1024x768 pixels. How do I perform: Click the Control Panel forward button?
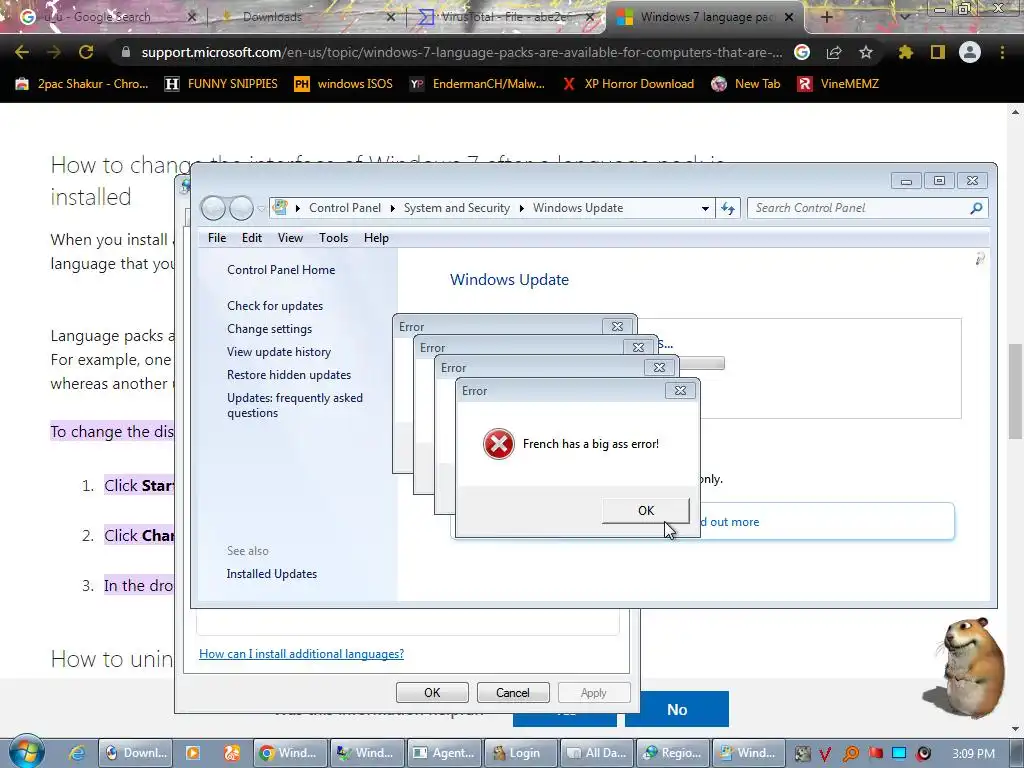tap(242, 208)
